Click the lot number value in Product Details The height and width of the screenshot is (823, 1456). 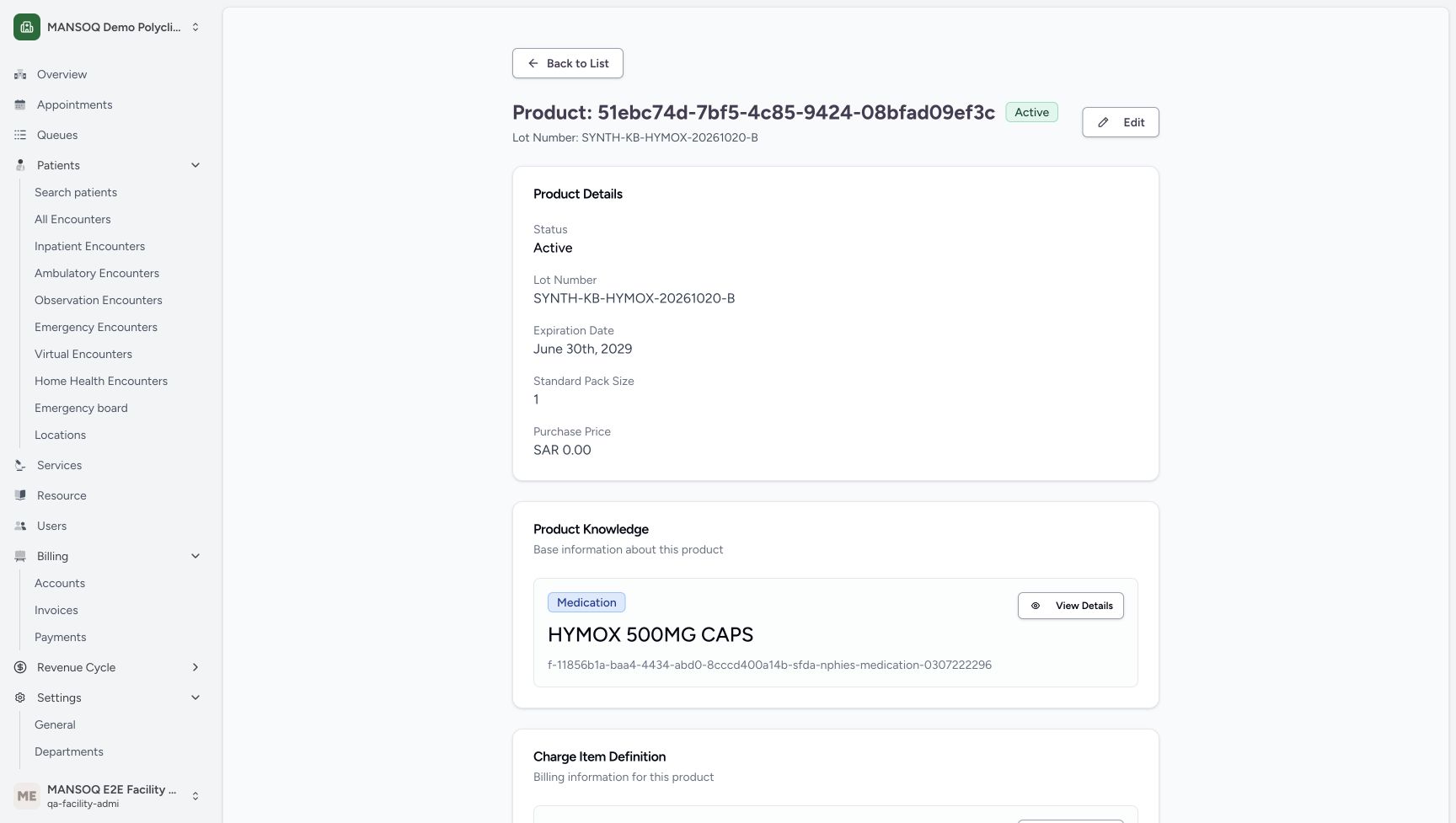634,298
